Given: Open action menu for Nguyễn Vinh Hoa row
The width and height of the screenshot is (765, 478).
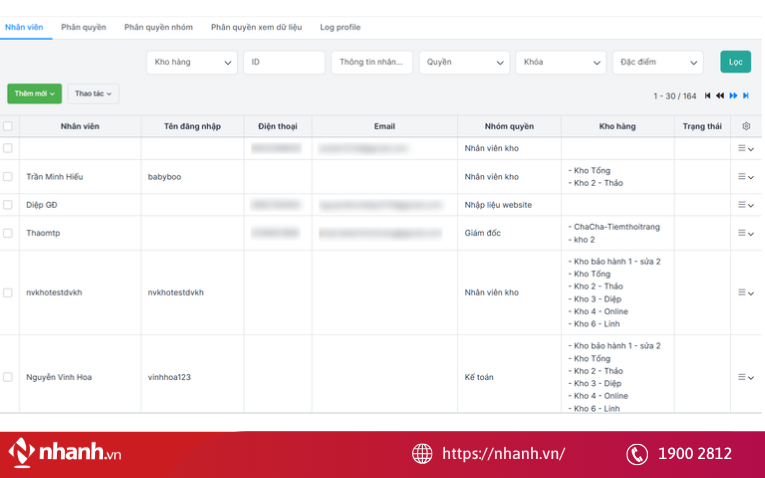Looking at the screenshot, I should tap(745, 377).
